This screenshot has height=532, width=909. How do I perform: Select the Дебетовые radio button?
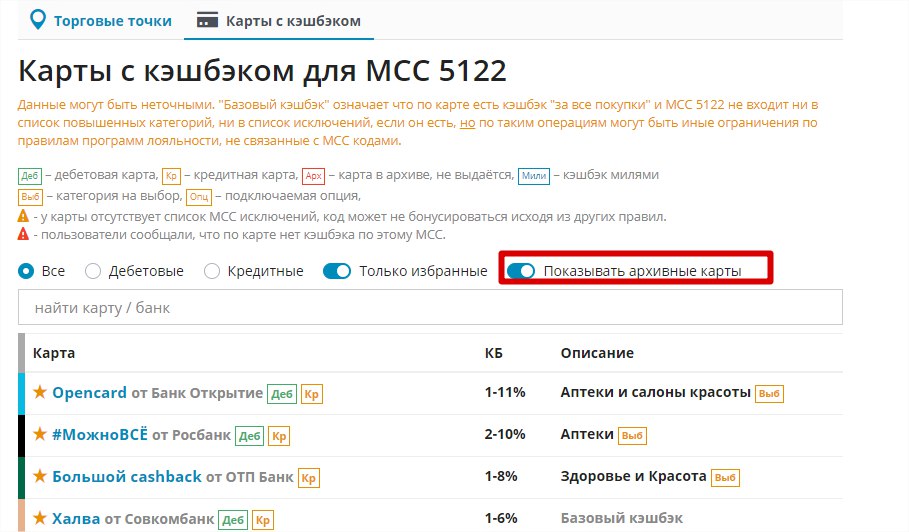tap(93, 271)
